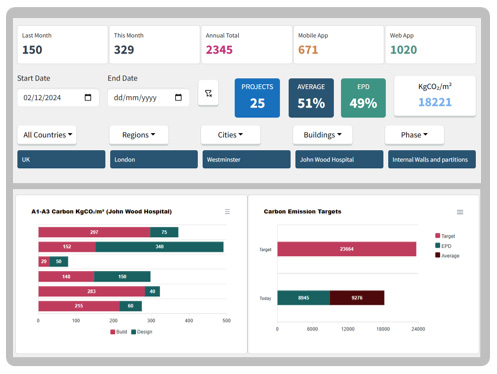
Task: Click the Web App 1020 card
Action: pos(431,45)
